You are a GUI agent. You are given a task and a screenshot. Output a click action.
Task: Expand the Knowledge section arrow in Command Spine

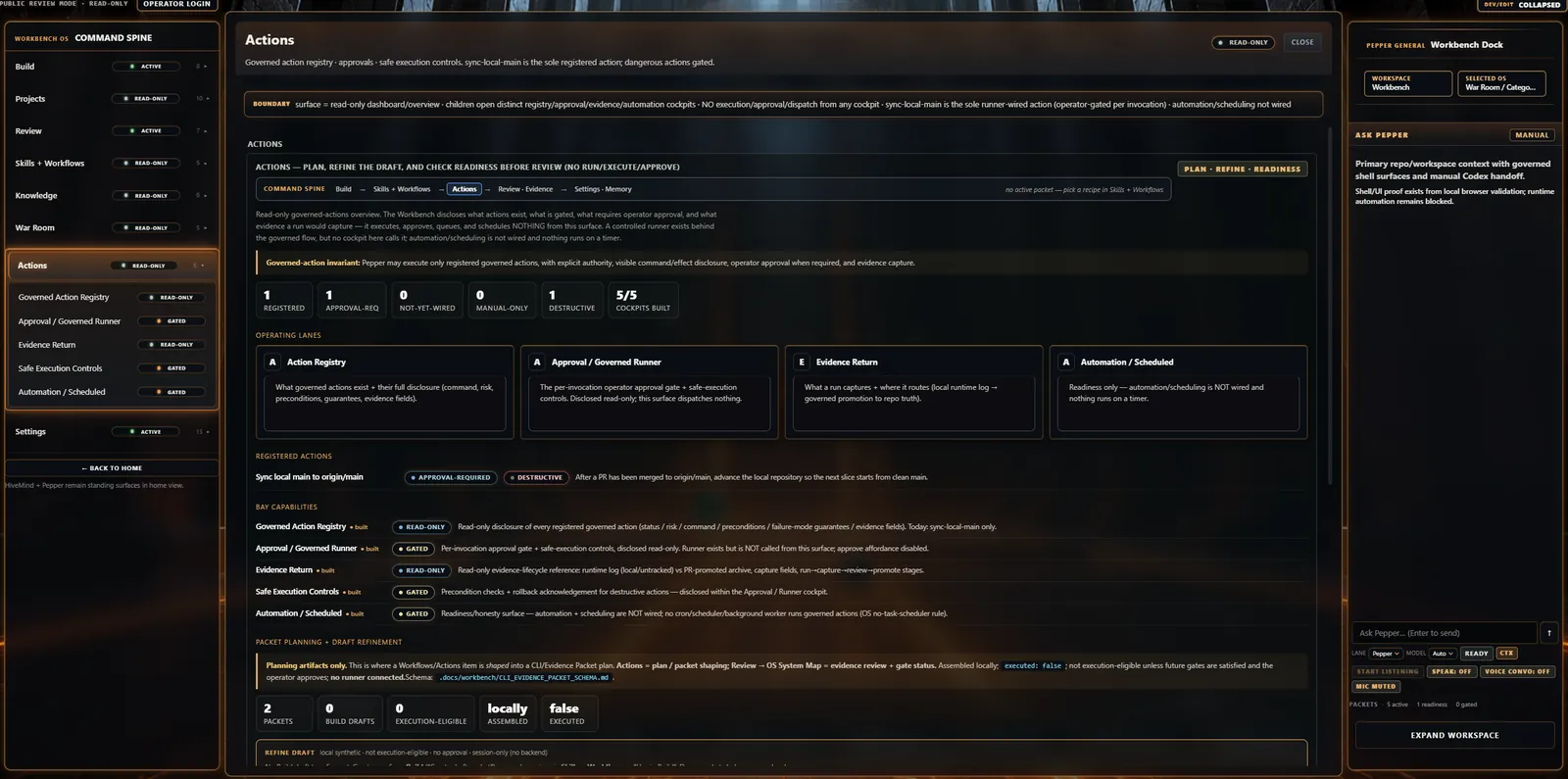(x=207, y=196)
